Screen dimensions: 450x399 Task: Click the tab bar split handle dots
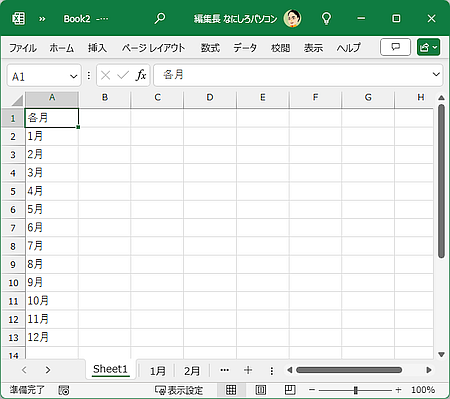pos(272,371)
